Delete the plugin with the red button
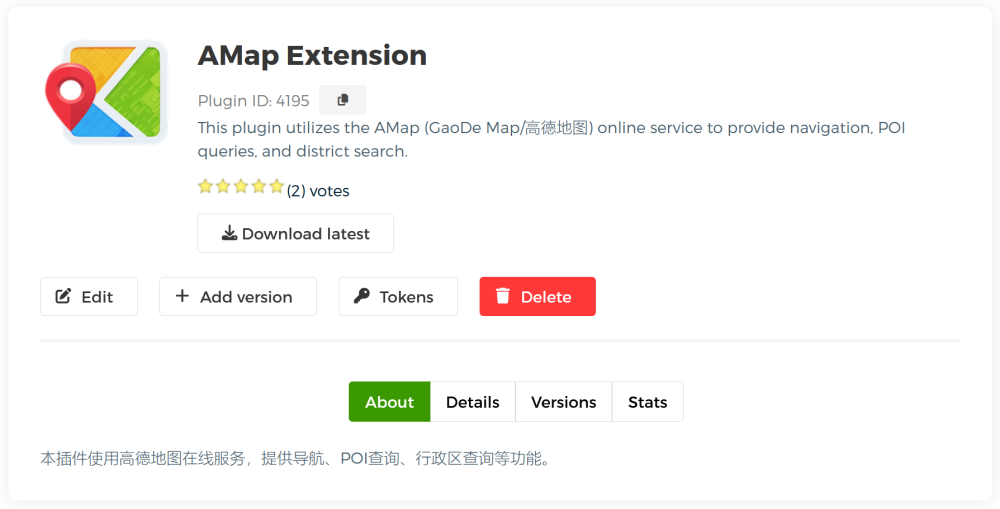Image resolution: width=1000 pixels, height=509 pixels. point(537,297)
